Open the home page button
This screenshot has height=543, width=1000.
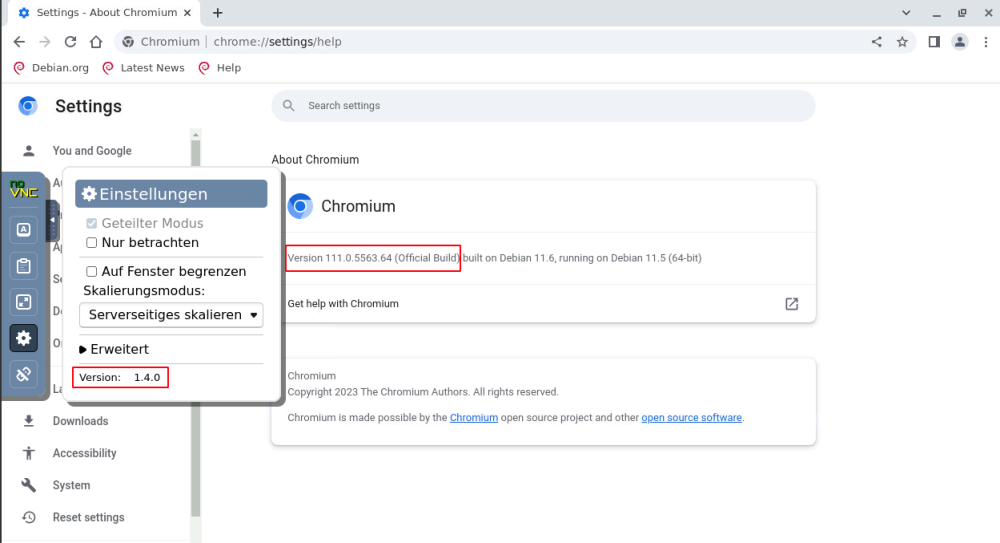pos(96,41)
